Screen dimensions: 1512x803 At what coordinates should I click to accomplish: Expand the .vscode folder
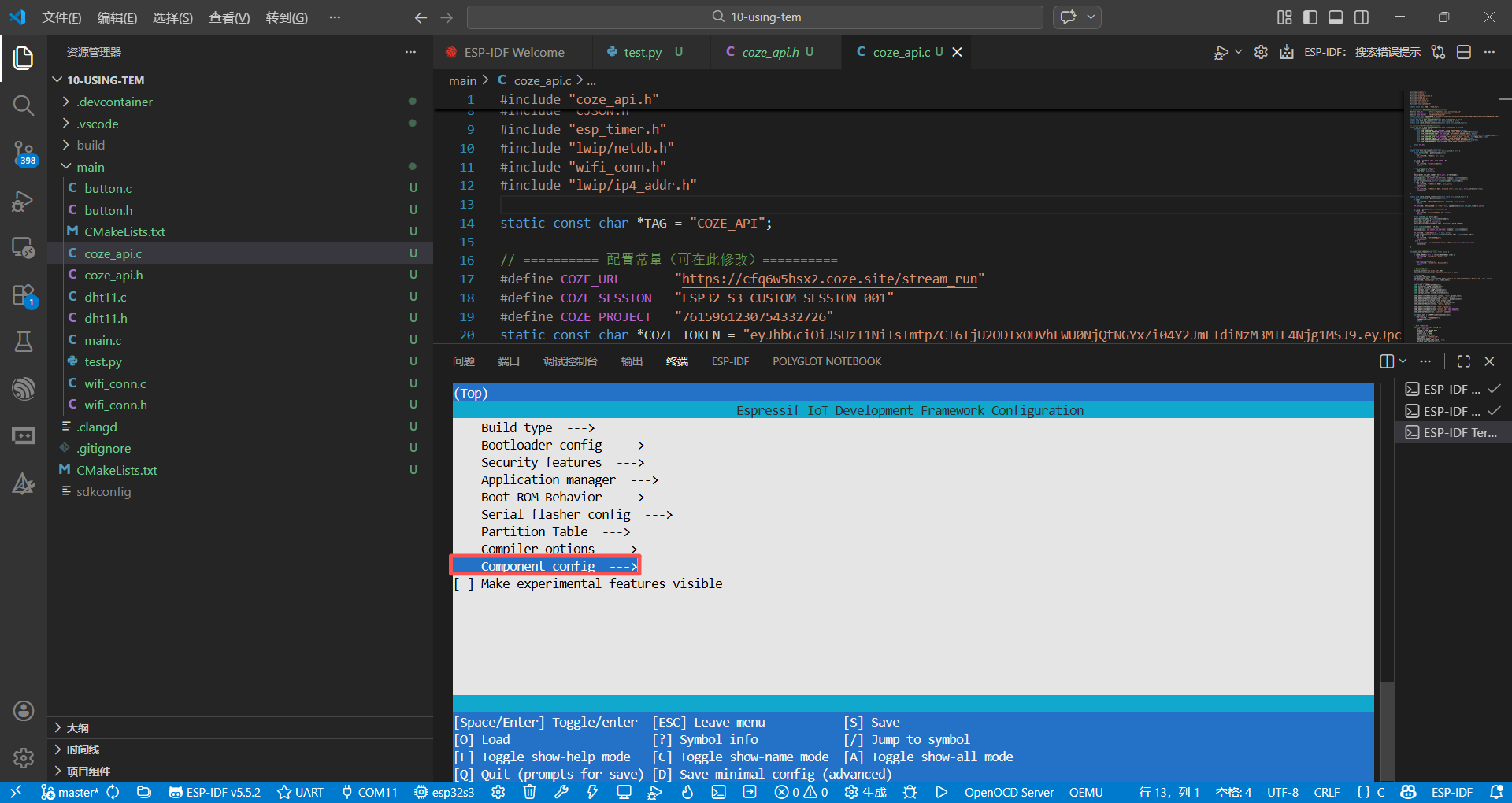pos(239,124)
